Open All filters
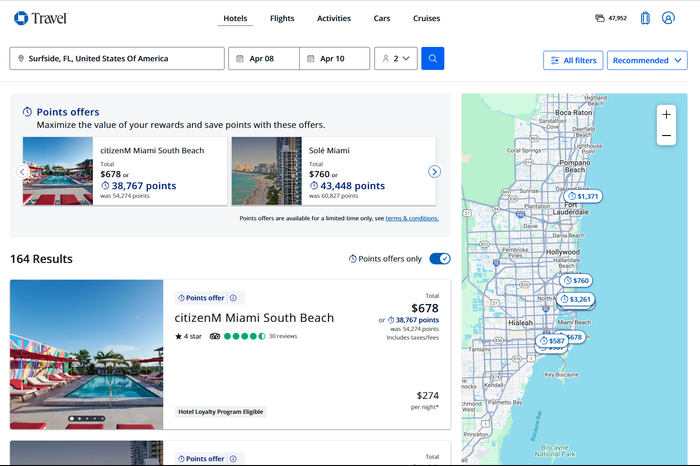The width and height of the screenshot is (700, 466). coord(573,60)
